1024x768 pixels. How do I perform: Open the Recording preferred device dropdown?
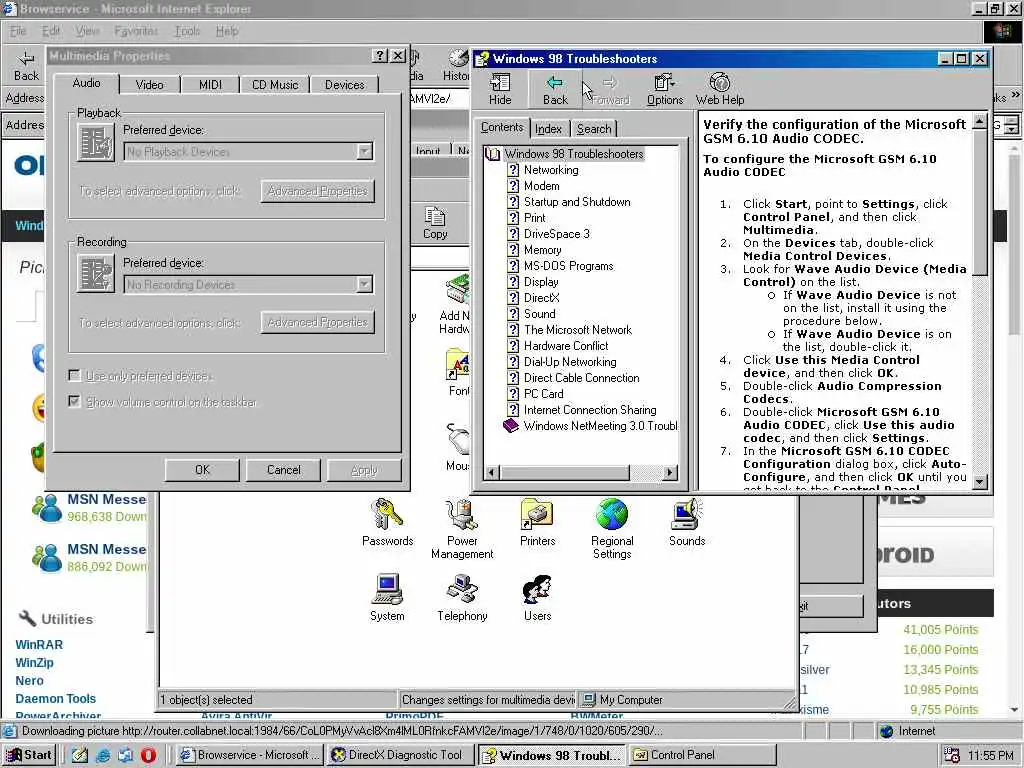364,284
